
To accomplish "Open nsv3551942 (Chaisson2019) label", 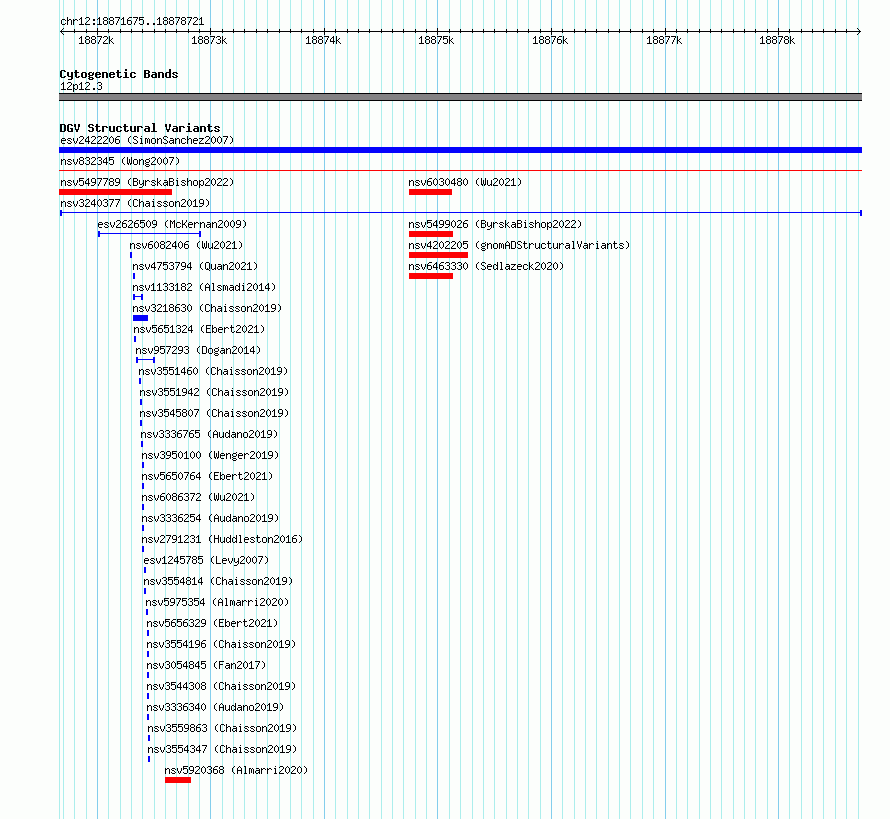I will [215, 392].
